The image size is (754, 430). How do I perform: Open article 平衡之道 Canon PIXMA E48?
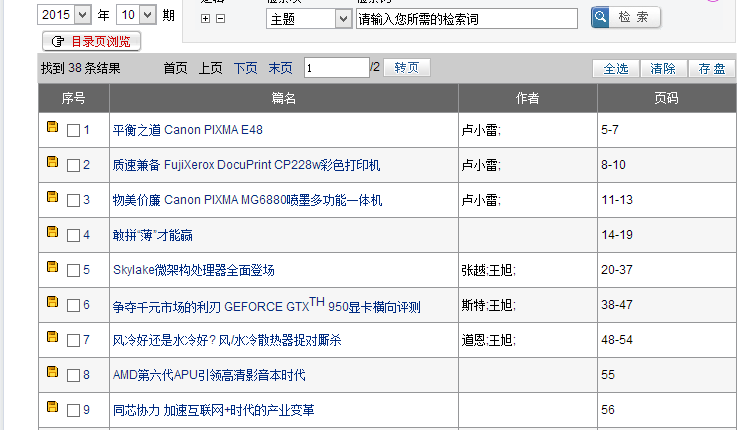188,130
